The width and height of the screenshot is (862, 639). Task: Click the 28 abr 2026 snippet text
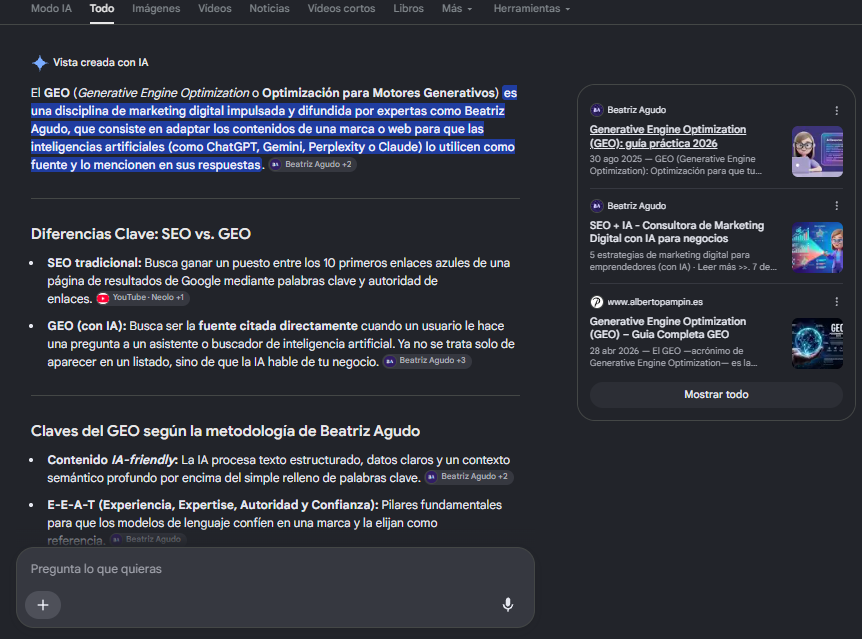coord(673,357)
